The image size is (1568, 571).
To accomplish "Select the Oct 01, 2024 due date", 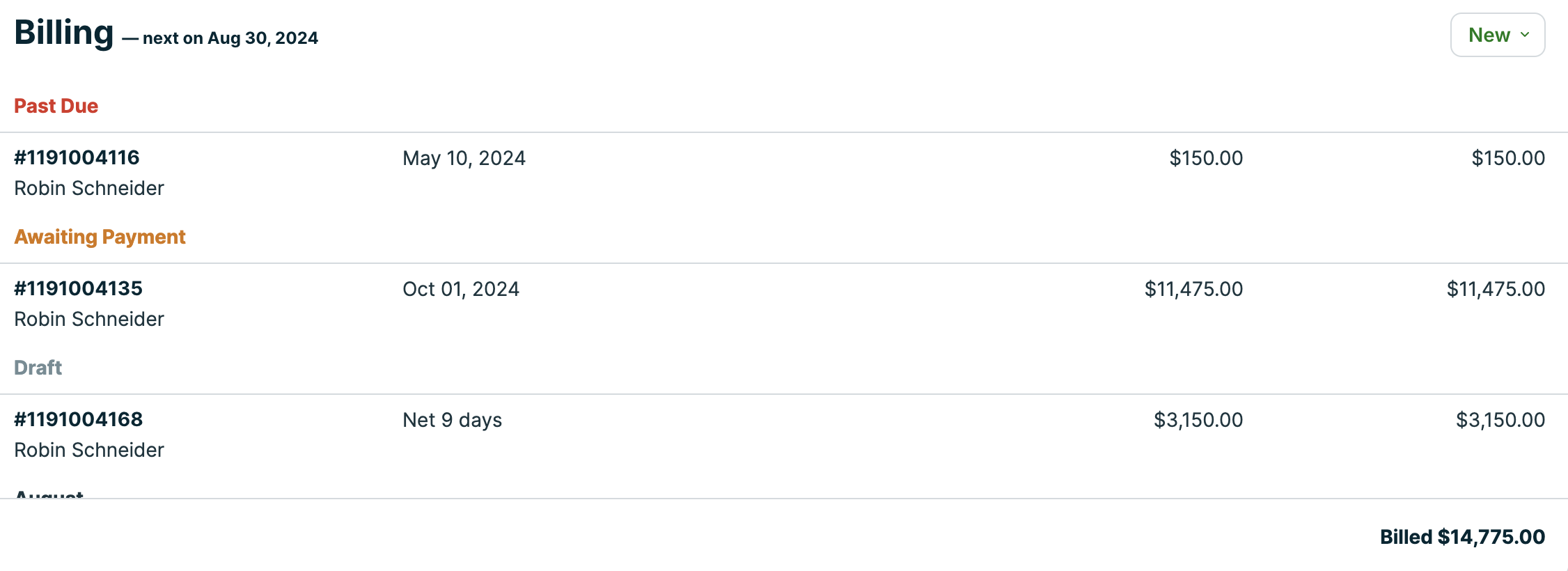I will [x=461, y=289].
